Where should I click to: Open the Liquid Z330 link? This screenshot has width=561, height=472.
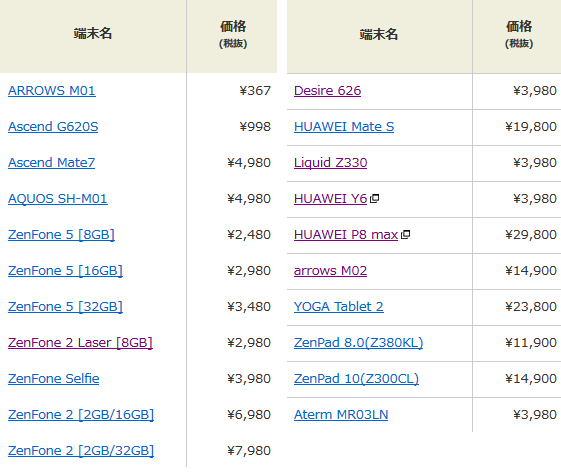[330, 162]
